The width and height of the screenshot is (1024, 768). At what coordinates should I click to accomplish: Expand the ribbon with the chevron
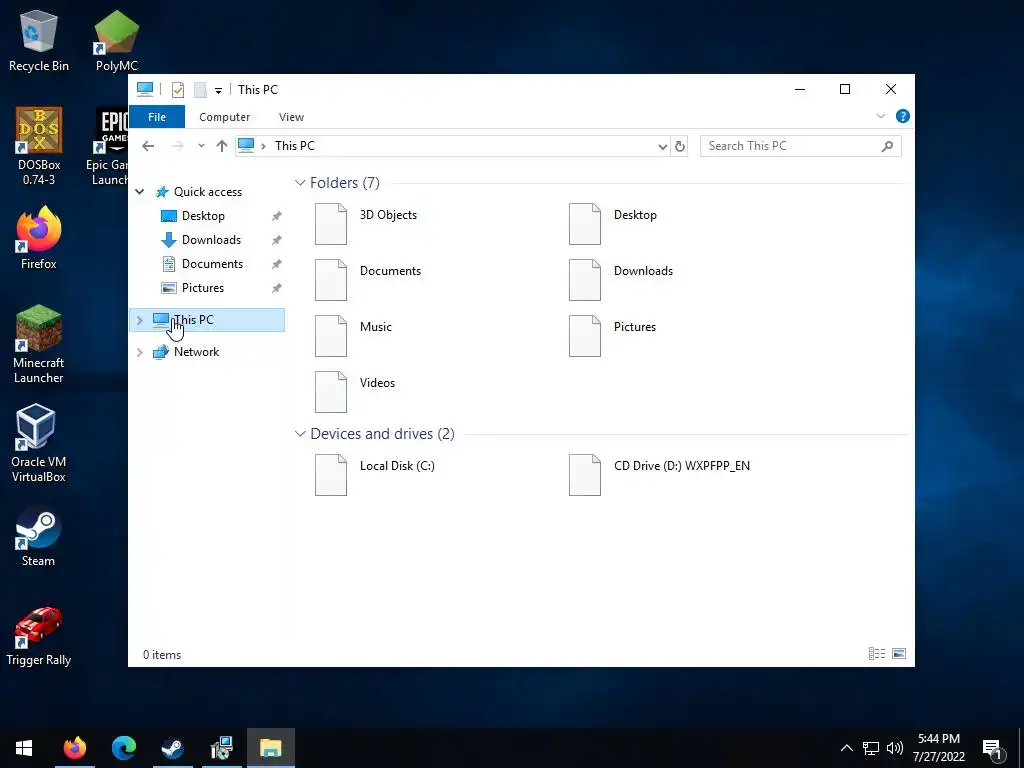click(x=880, y=116)
